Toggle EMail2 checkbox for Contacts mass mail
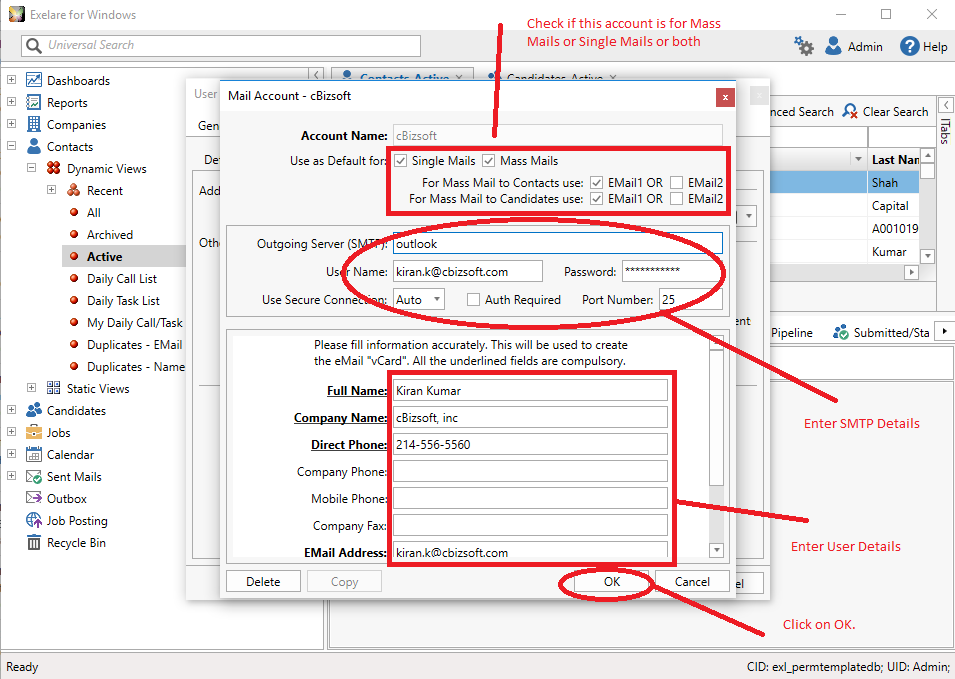 [676, 182]
